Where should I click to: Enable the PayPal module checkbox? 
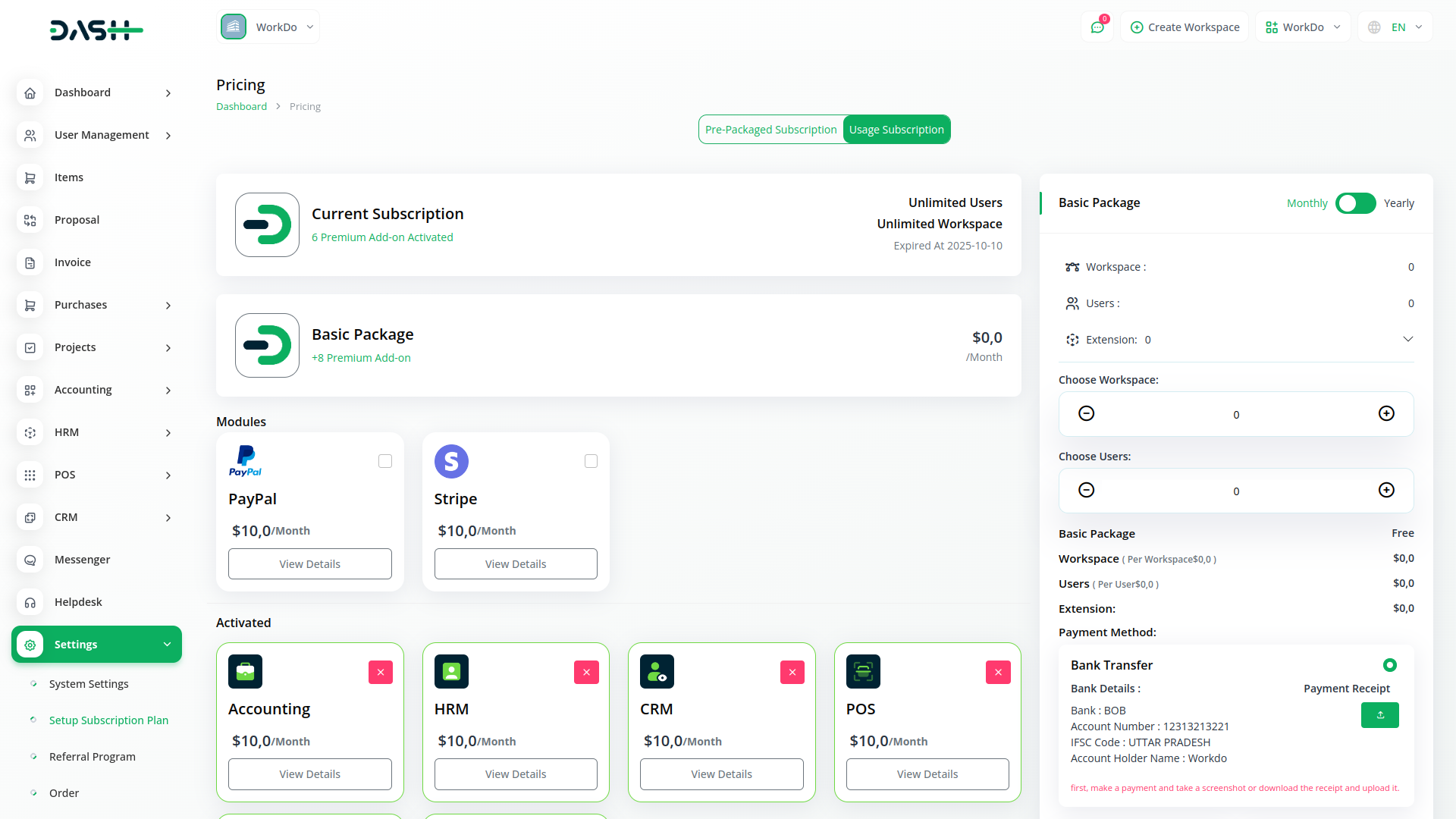point(385,461)
